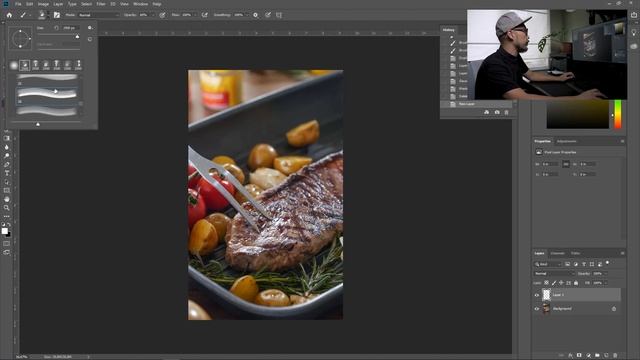Hide Layer 1 with eye icon

point(537,295)
